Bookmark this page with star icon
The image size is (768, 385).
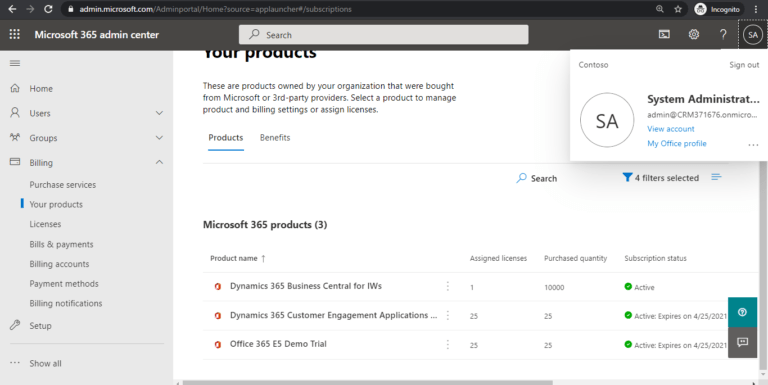[678, 9]
